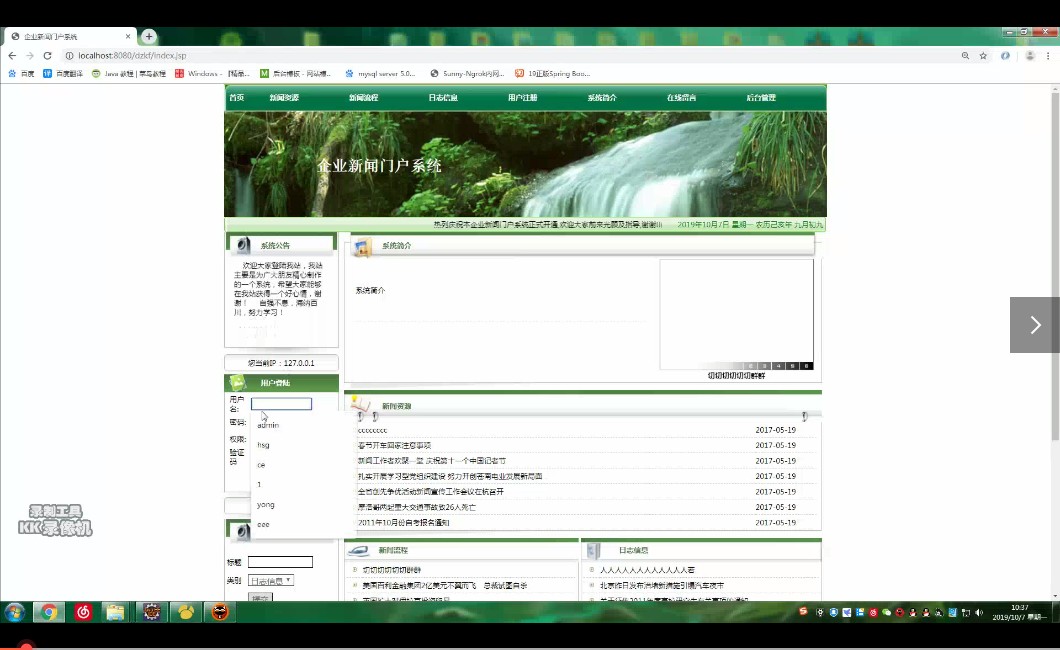The height and width of the screenshot is (650, 1060).
Task: Select slide 4 in the image carousel
Action: pyautogui.click(x=778, y=366)
